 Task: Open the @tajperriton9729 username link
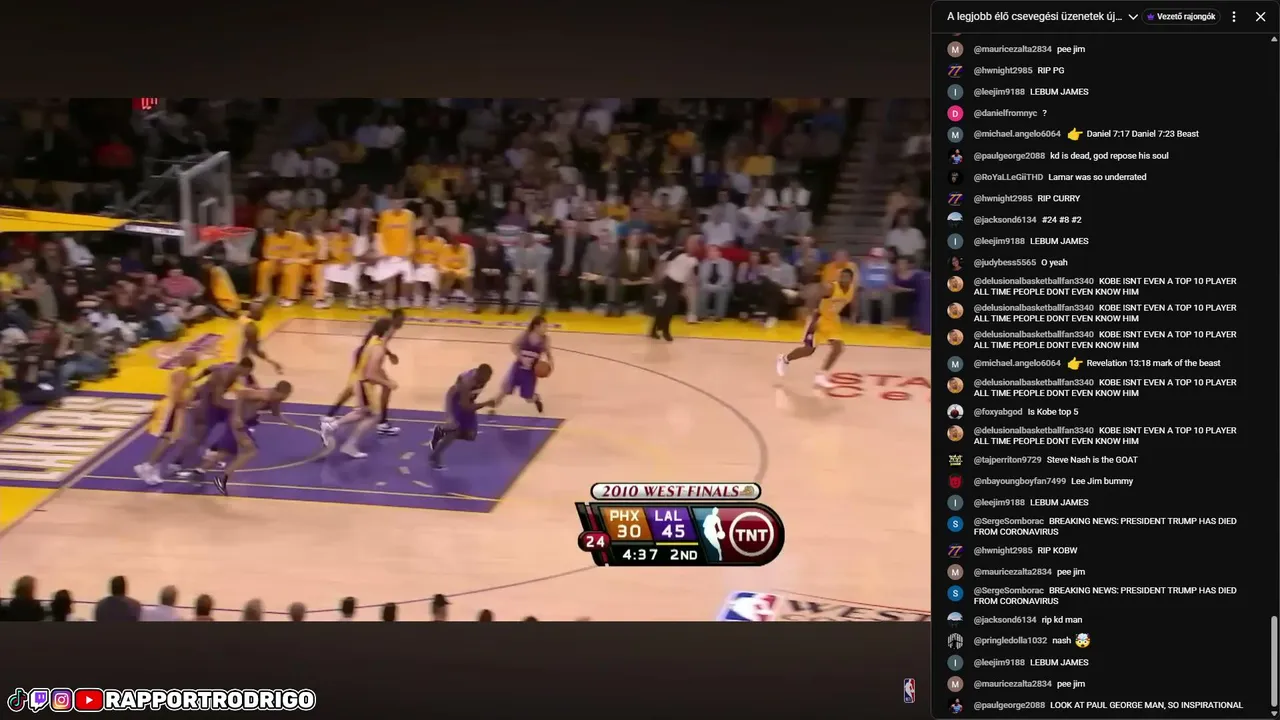click(x=1007, y=460)
